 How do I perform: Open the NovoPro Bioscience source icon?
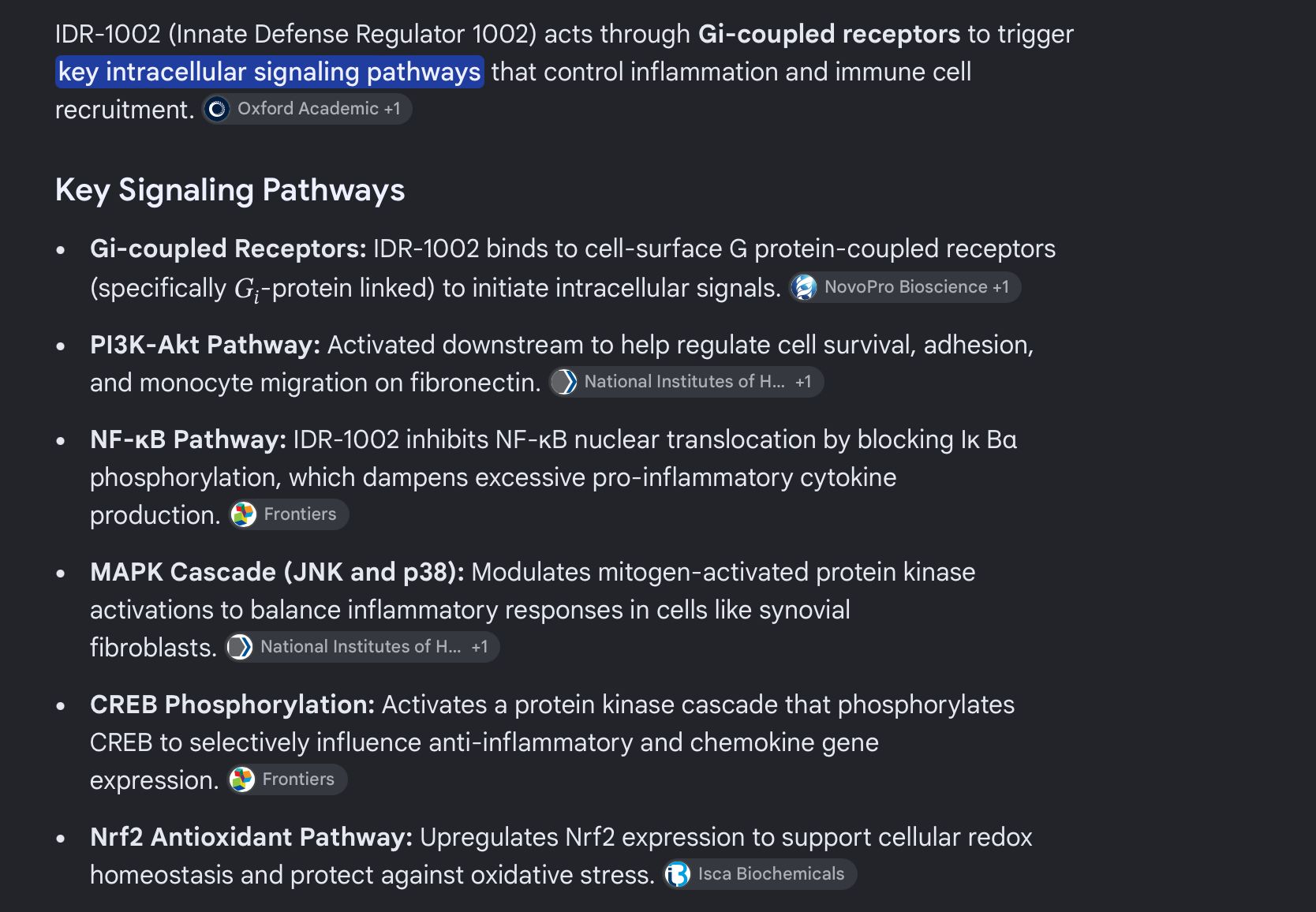[804, 287]
